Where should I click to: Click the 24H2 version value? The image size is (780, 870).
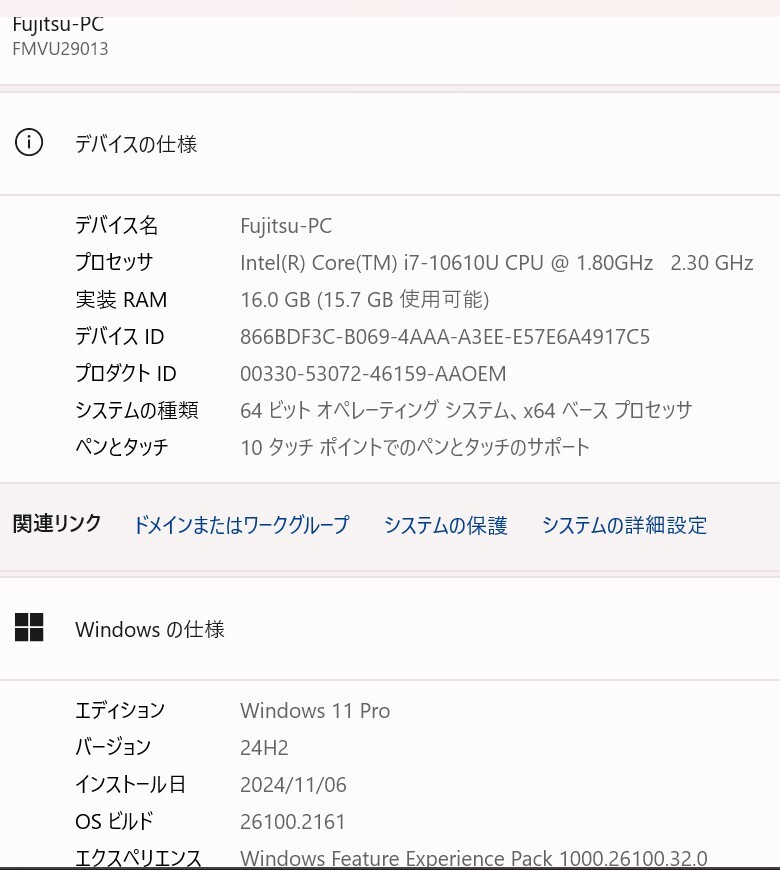point(264,748)
